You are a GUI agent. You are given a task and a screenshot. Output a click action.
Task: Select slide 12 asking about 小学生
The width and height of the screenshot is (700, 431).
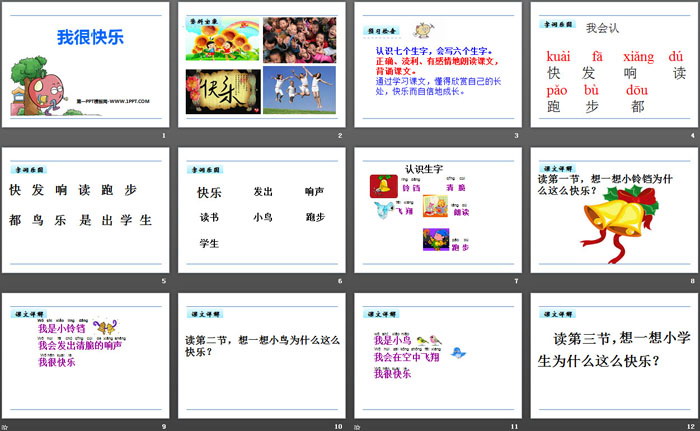coord(614,356)
